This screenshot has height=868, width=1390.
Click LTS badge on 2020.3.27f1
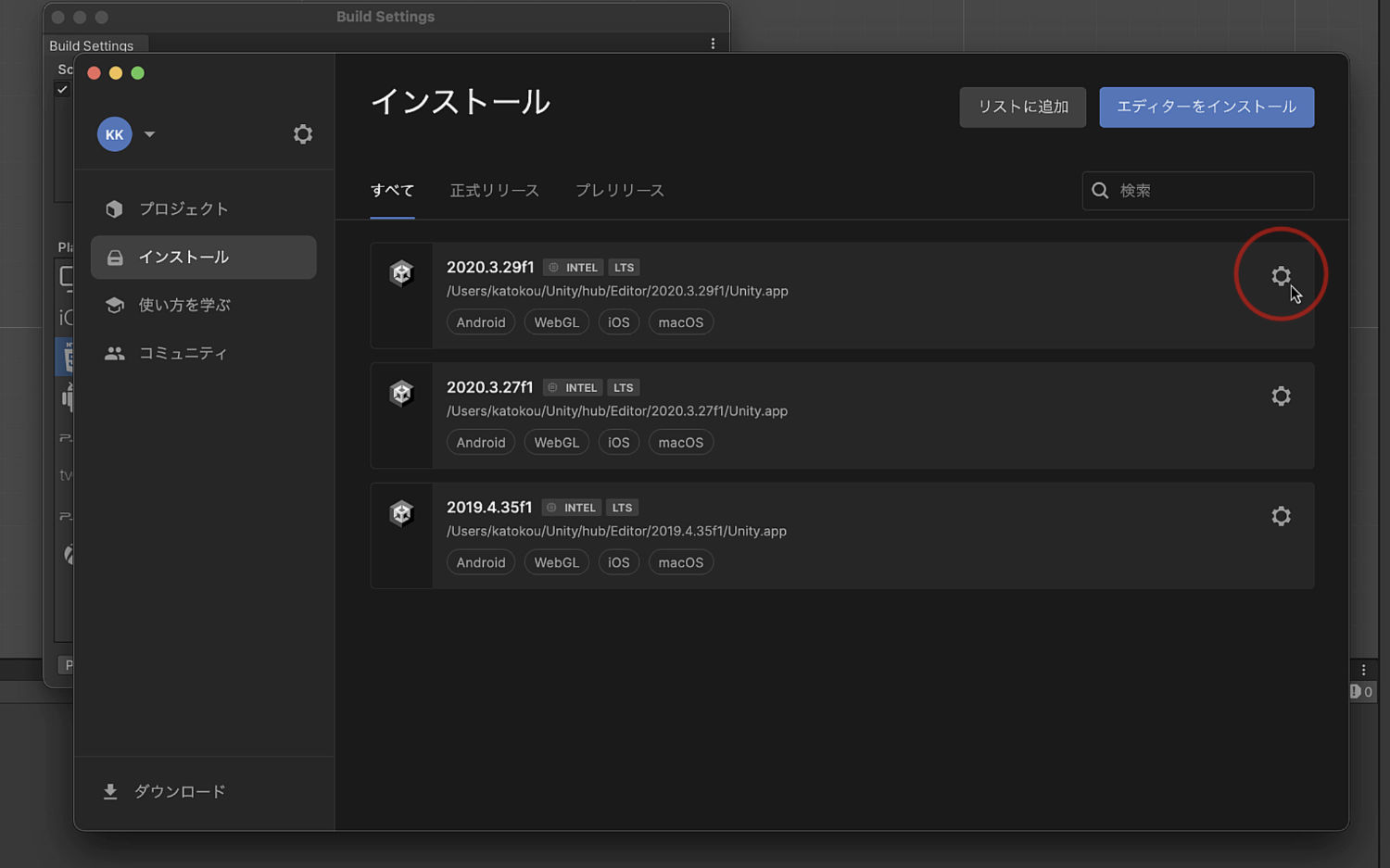click(624, 388)
